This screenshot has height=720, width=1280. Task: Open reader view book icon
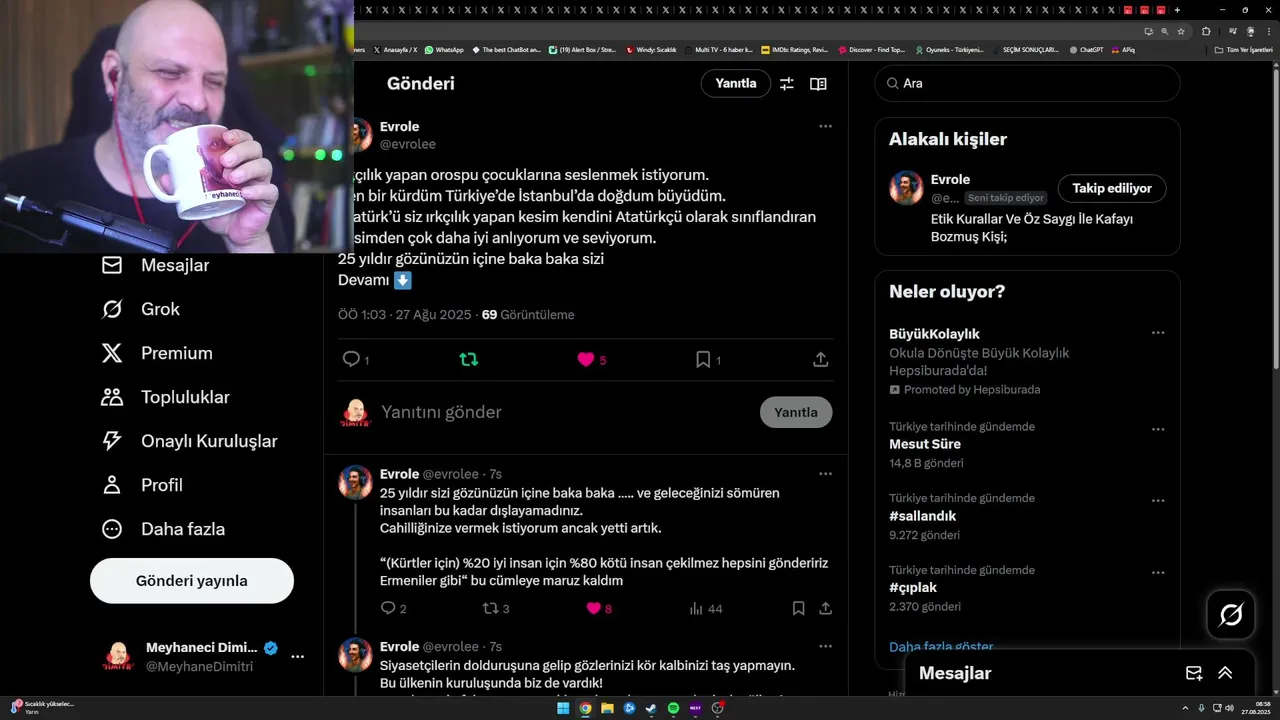pyautogui.click(x=818, y=84)
